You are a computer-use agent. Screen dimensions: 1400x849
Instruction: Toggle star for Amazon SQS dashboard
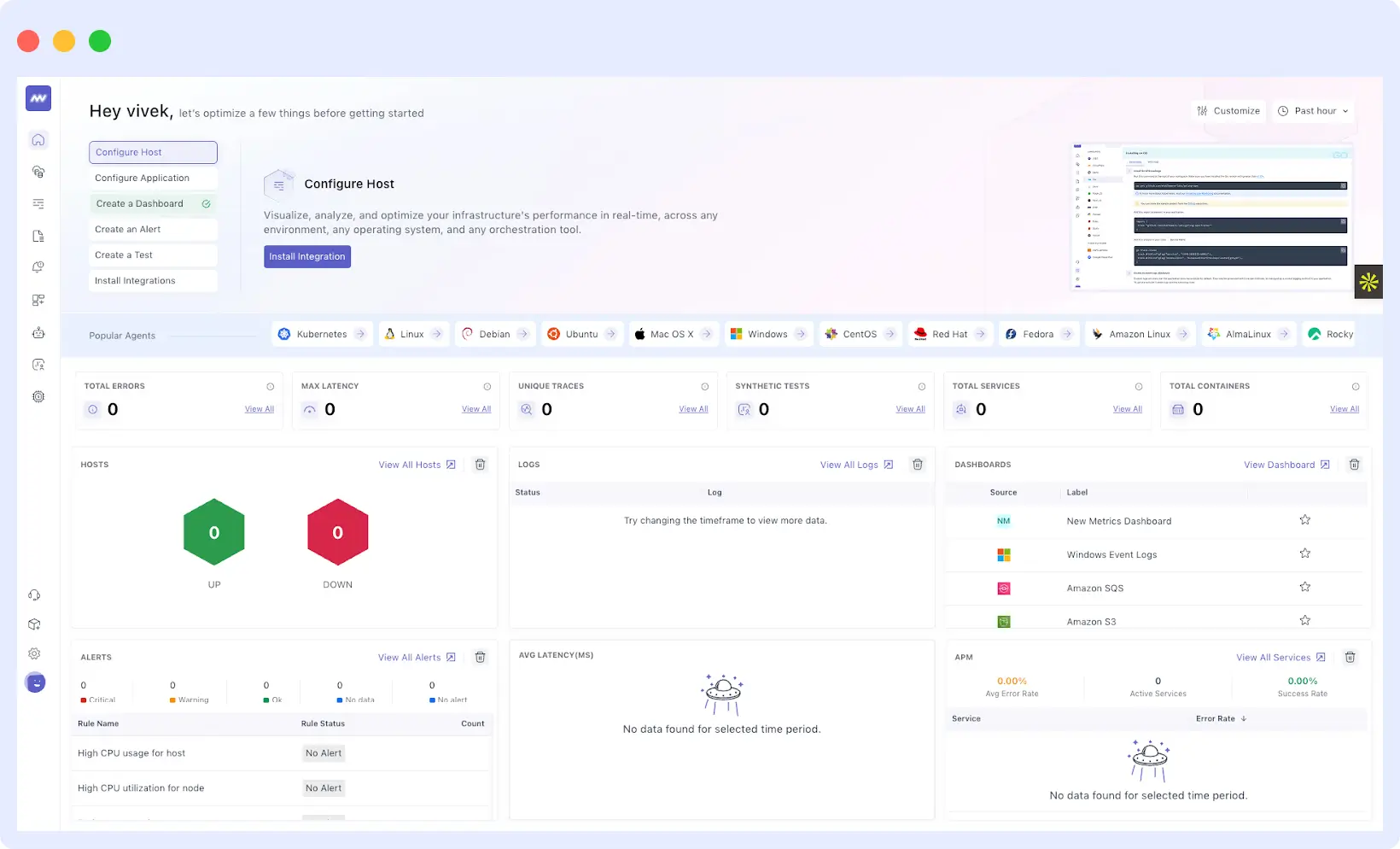point(1304,587)
